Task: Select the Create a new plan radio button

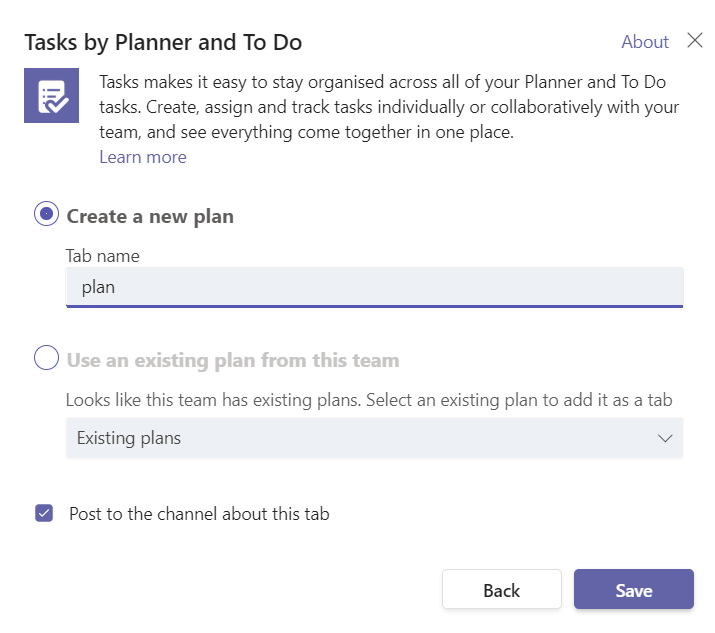Action: pyautogui.click(x=47, y=213)
